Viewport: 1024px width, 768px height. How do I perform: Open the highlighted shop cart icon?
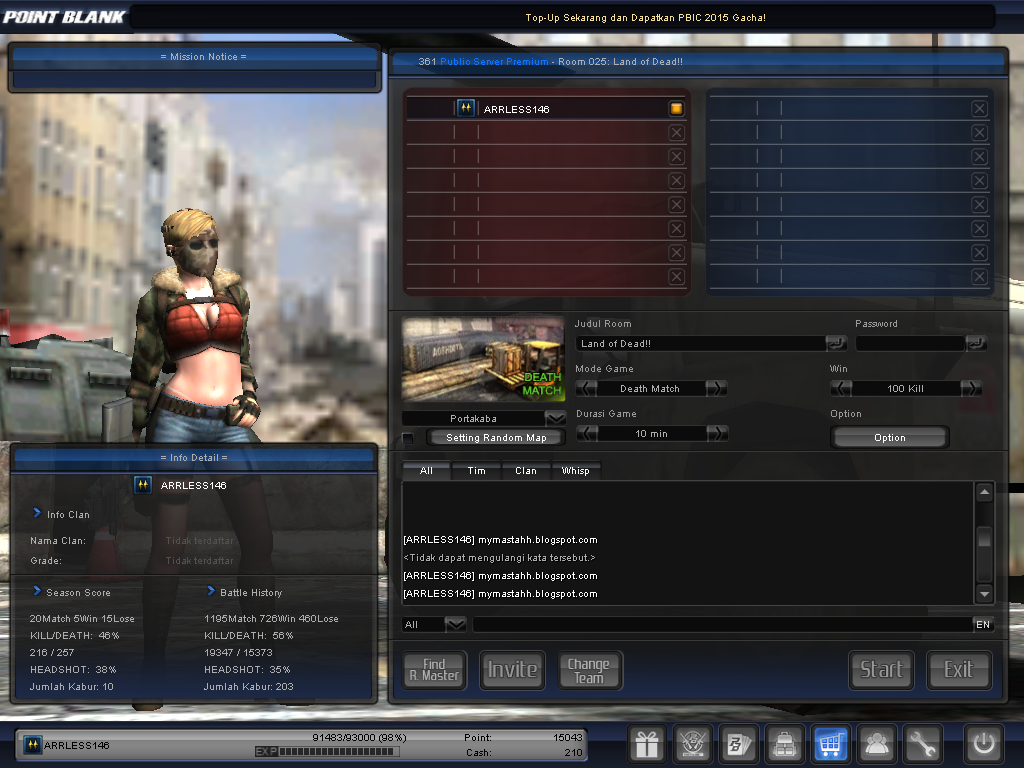tap(831, 744)
